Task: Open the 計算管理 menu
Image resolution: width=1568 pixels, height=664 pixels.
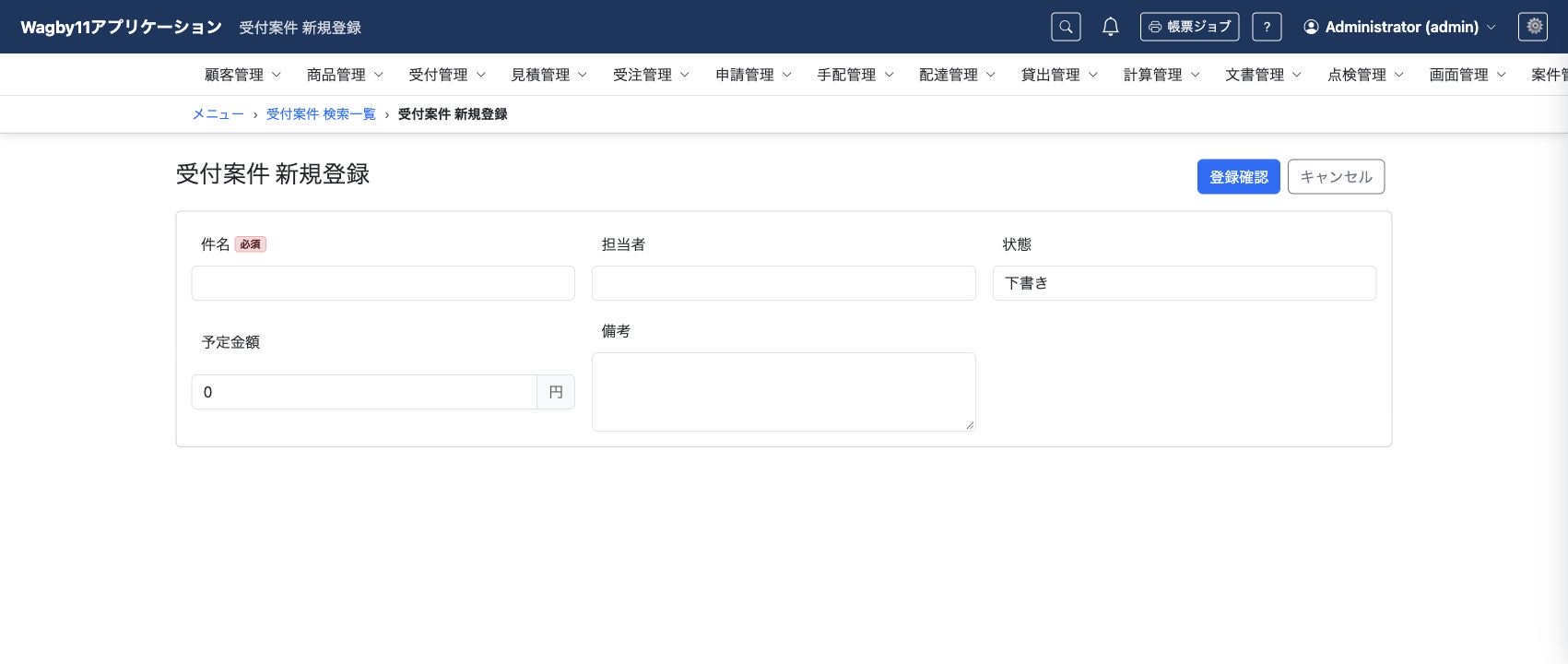Action: click(x=1161, y=75)
